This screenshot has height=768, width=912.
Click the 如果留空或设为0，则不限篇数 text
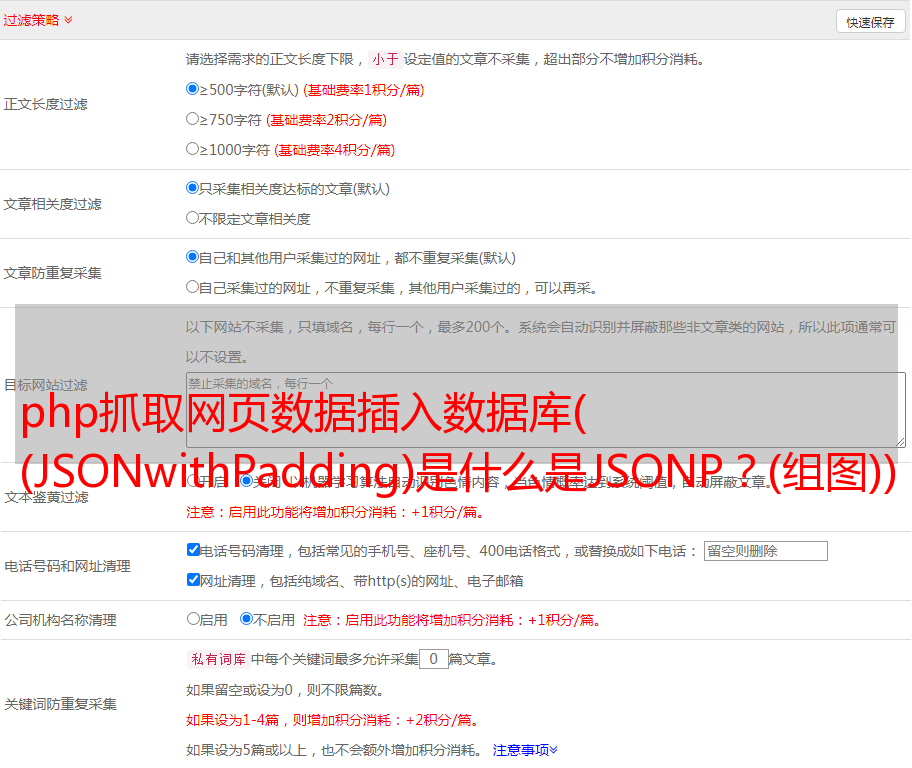click(284, 690)
